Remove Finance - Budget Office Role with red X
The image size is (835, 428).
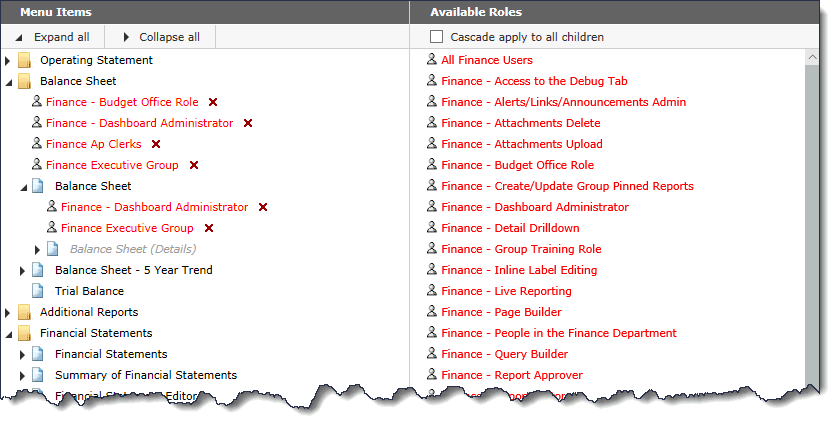pyautogui.click(x=213, y=102)
